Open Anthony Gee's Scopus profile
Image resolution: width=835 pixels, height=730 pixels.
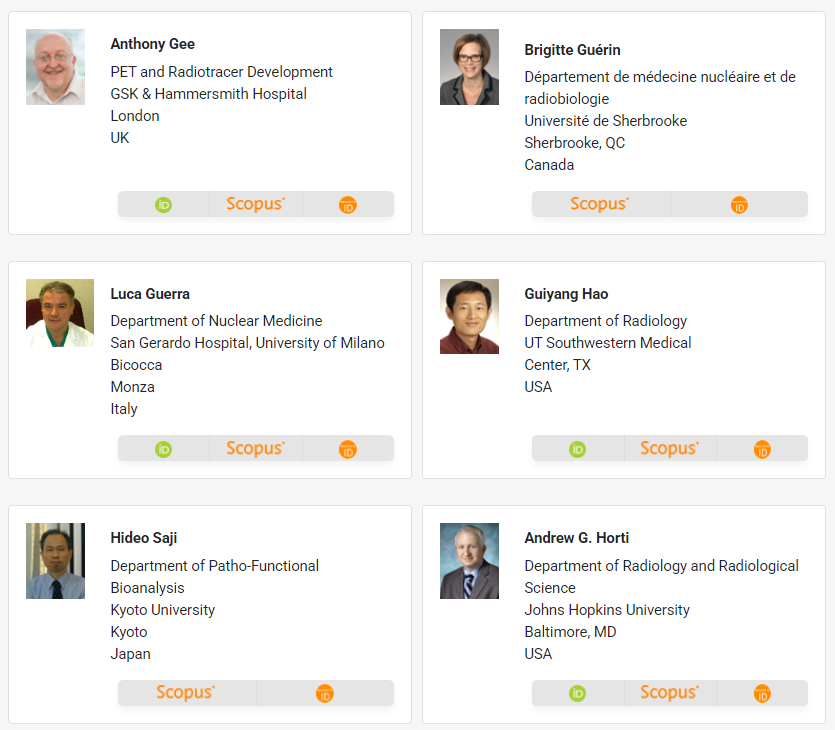[x=256, y=204]
